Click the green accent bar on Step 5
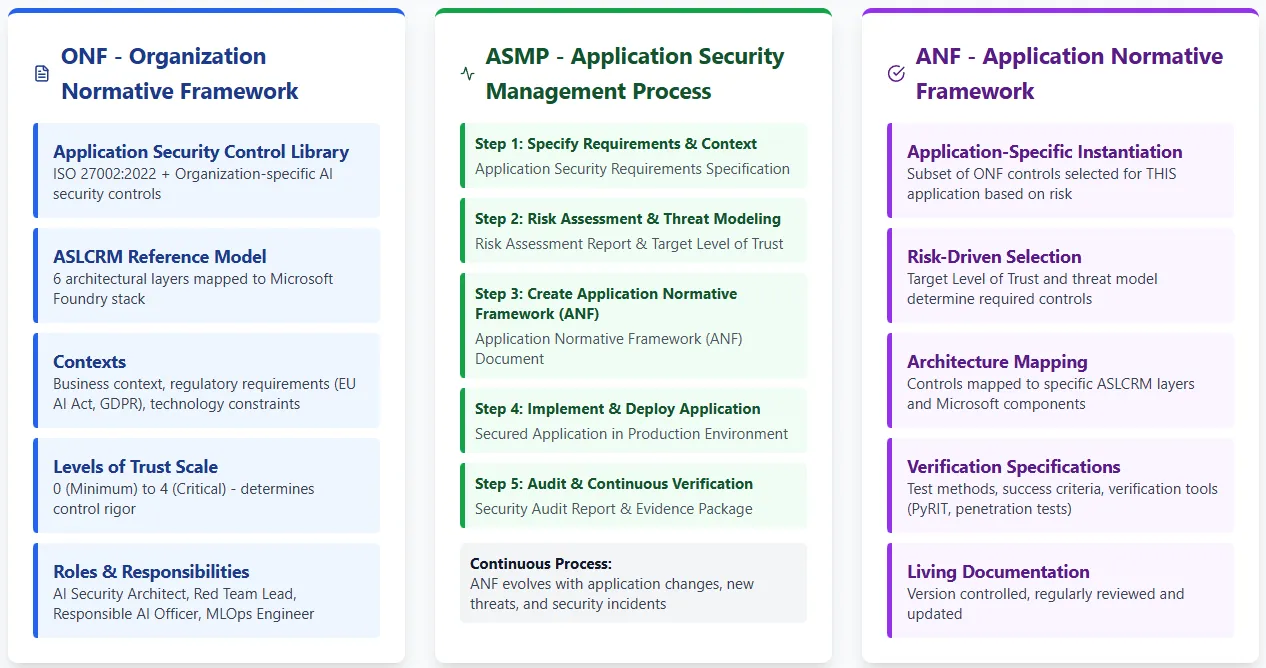This screenshot has width=1266, height=668. click(464, 495)
